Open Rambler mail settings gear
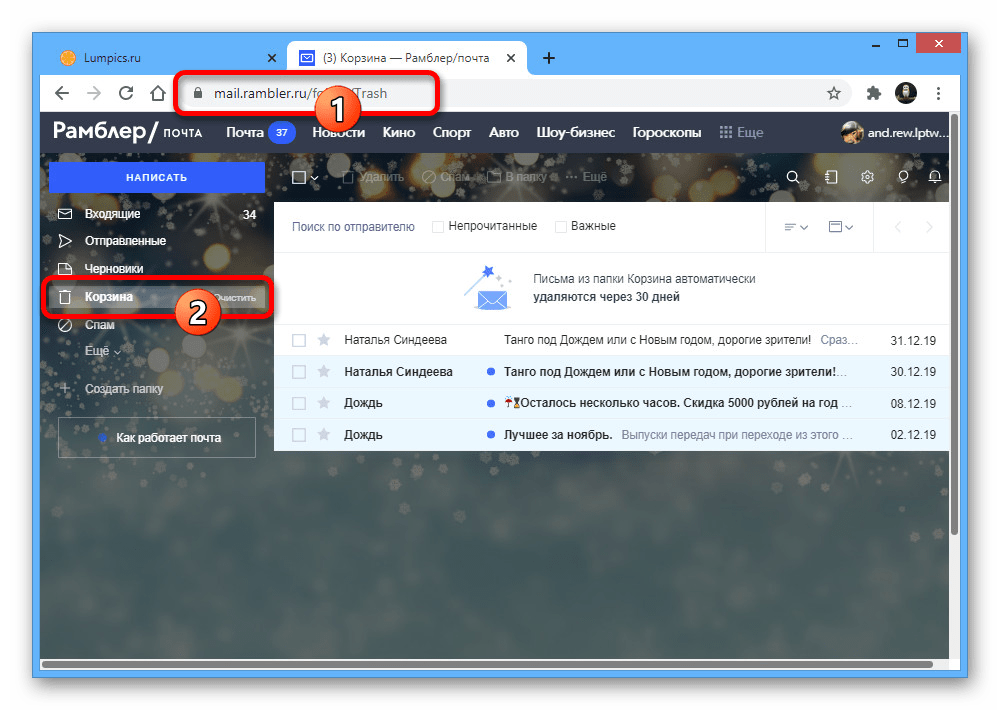The image size is (1000, 710). pos(867,177)
